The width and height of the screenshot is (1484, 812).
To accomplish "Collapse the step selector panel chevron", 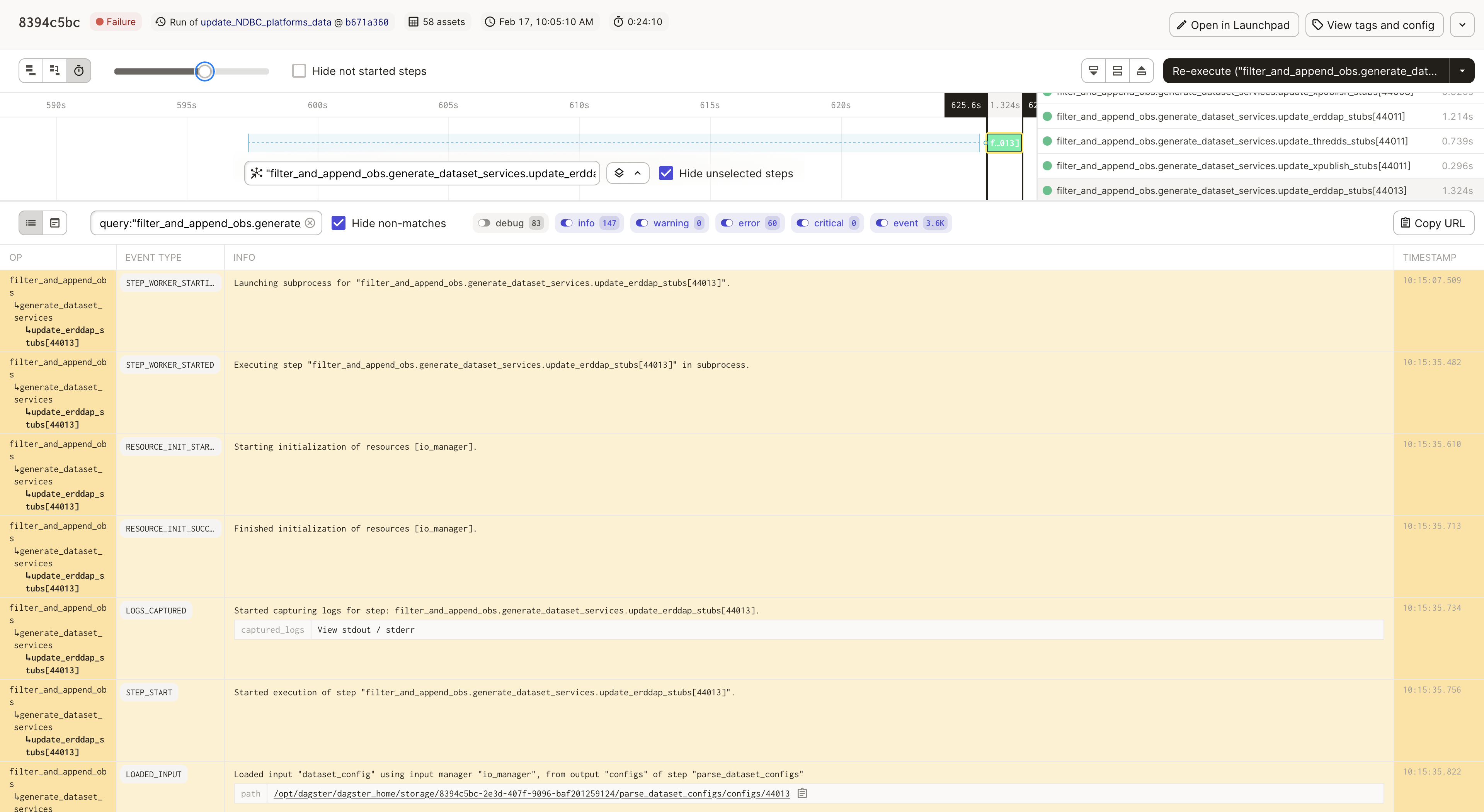I will pos(637,173).
